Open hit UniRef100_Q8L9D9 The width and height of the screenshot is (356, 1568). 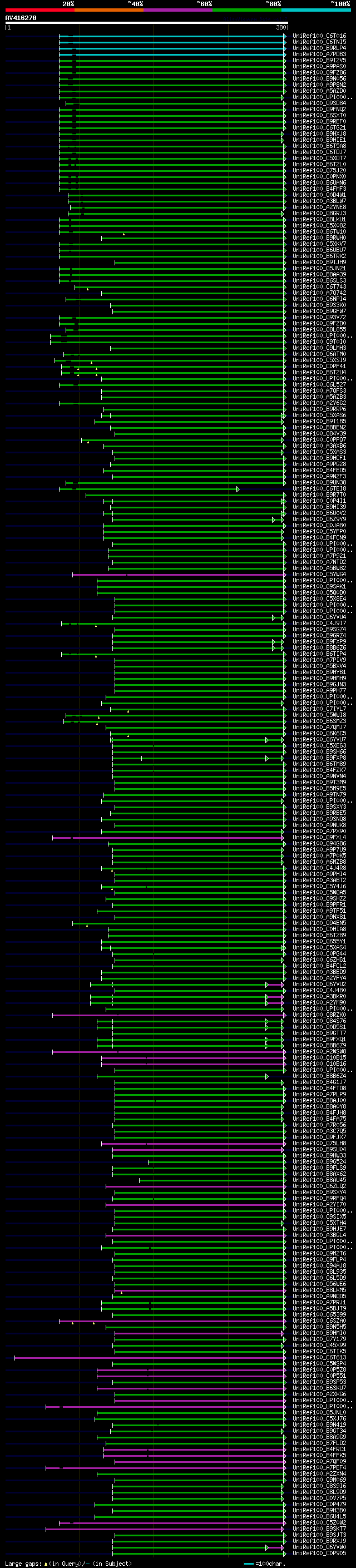tap(319, 1492)
